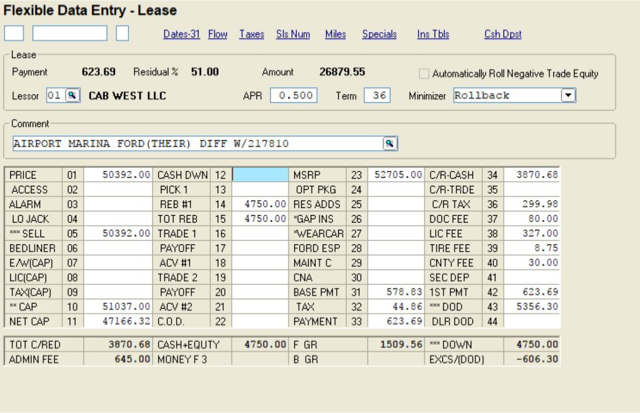640x413 pixels.
Task: Select the ADMIN FEE value 645.00
Action: pos(118,360)
